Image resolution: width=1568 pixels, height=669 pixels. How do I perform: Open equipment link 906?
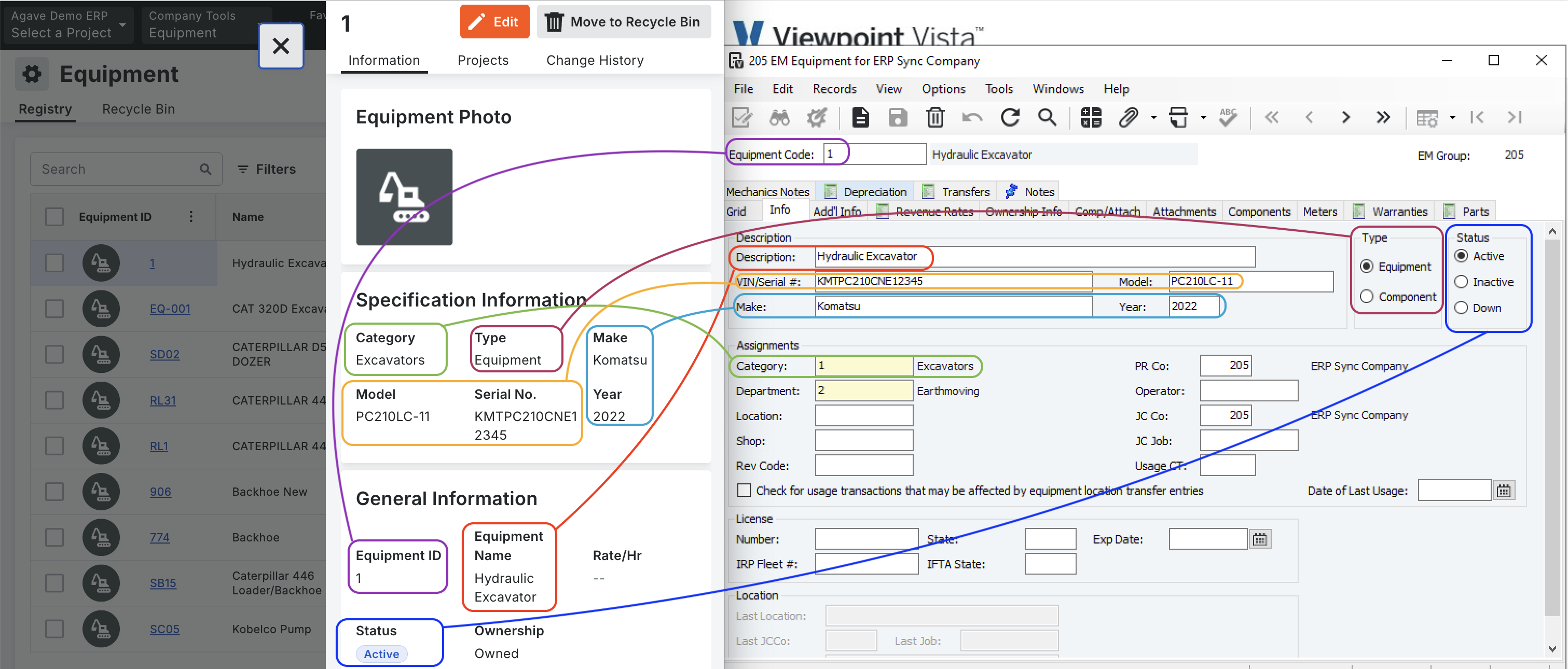coord(160,492)
